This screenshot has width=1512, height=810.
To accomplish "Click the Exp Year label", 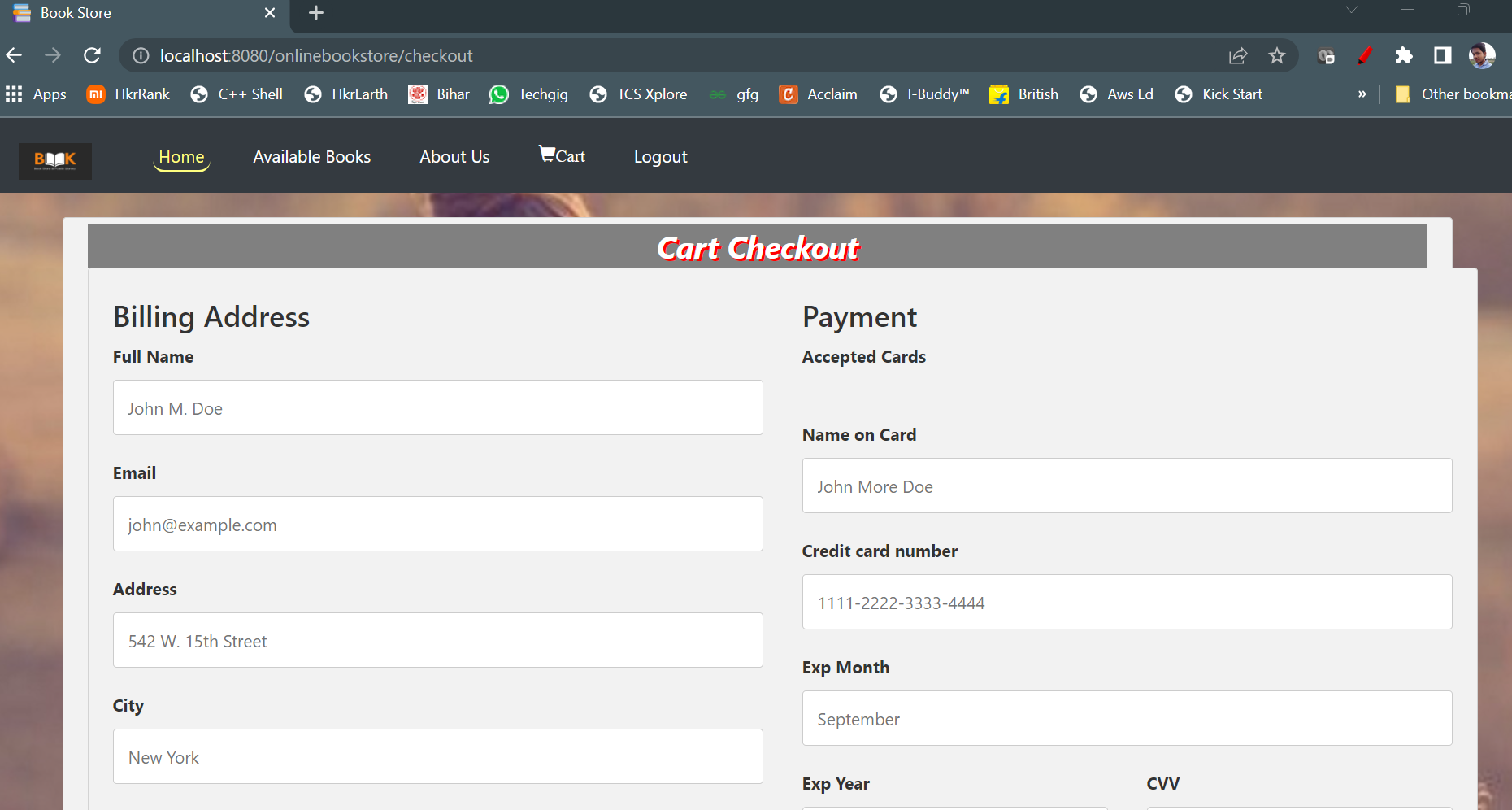I will 836,784.
